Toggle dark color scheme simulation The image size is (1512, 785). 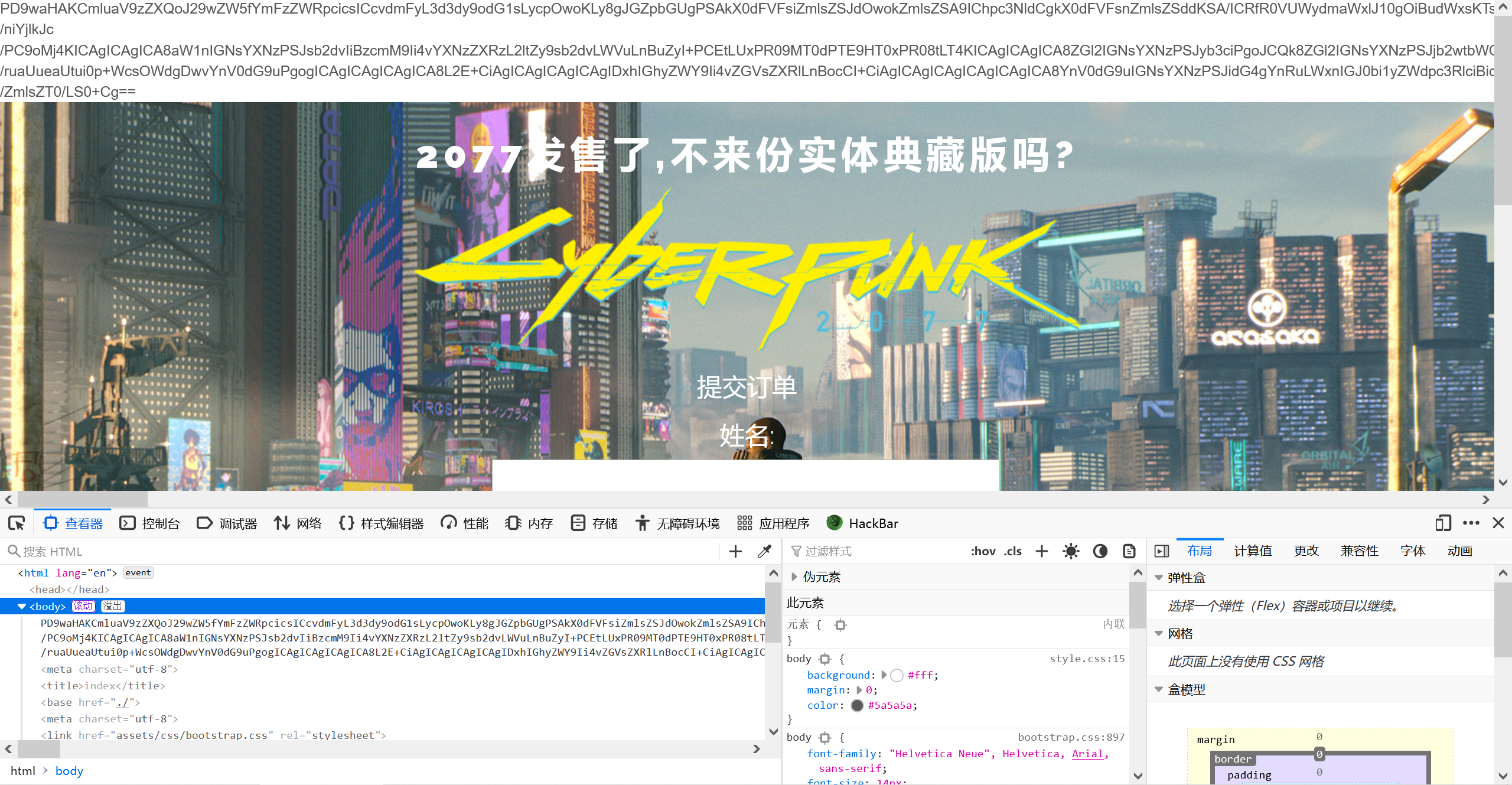tap(1100, 551)
